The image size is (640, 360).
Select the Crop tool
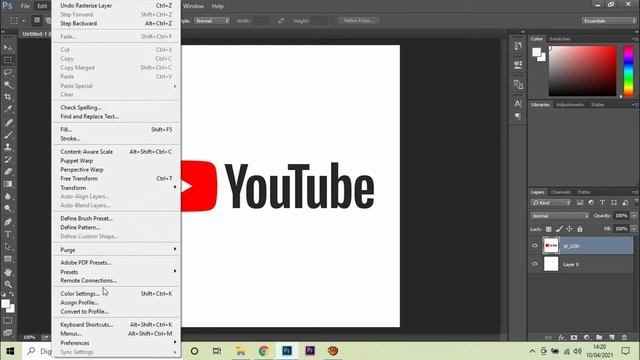click(x=8, y=97)
